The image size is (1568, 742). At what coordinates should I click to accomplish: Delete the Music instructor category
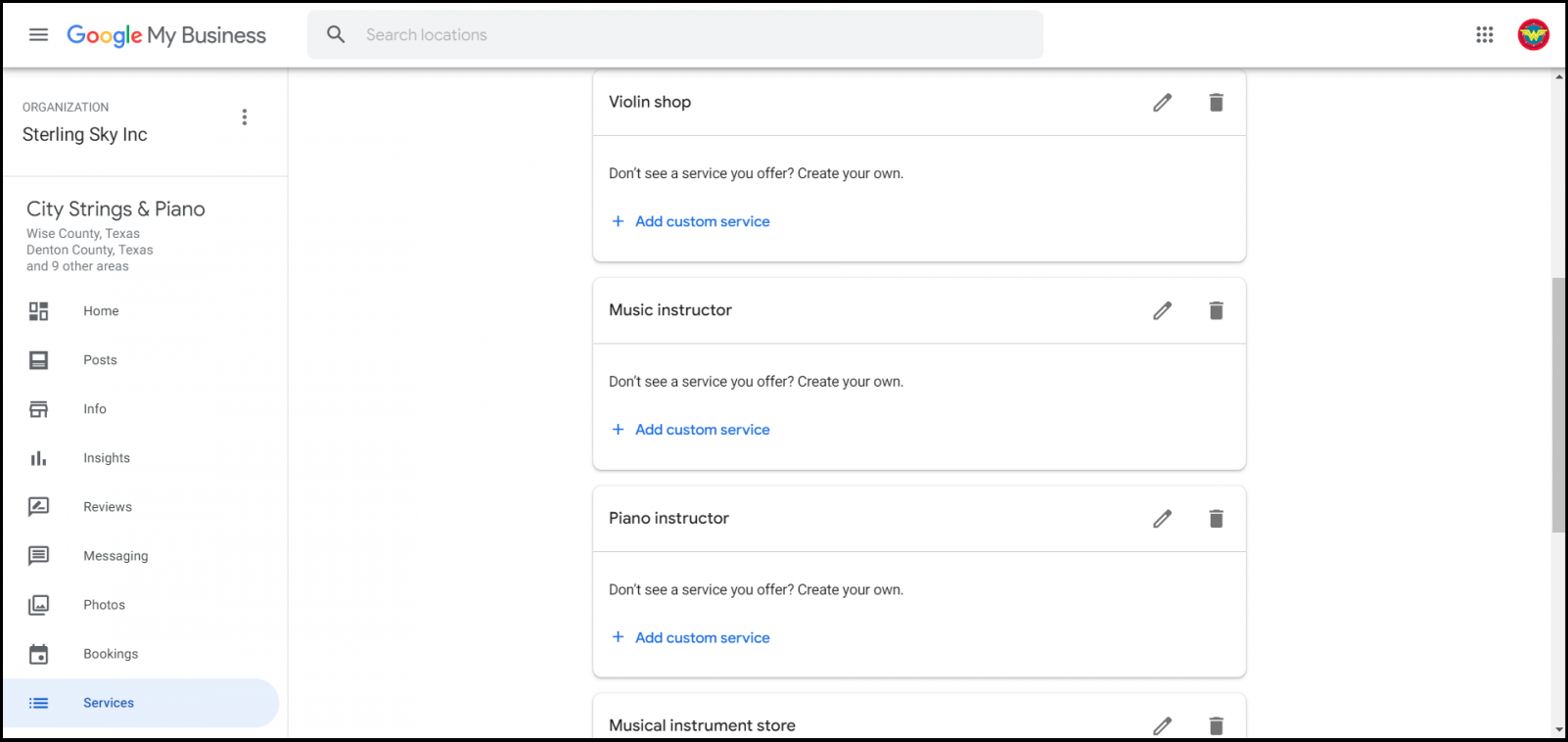coord(1216,311)
